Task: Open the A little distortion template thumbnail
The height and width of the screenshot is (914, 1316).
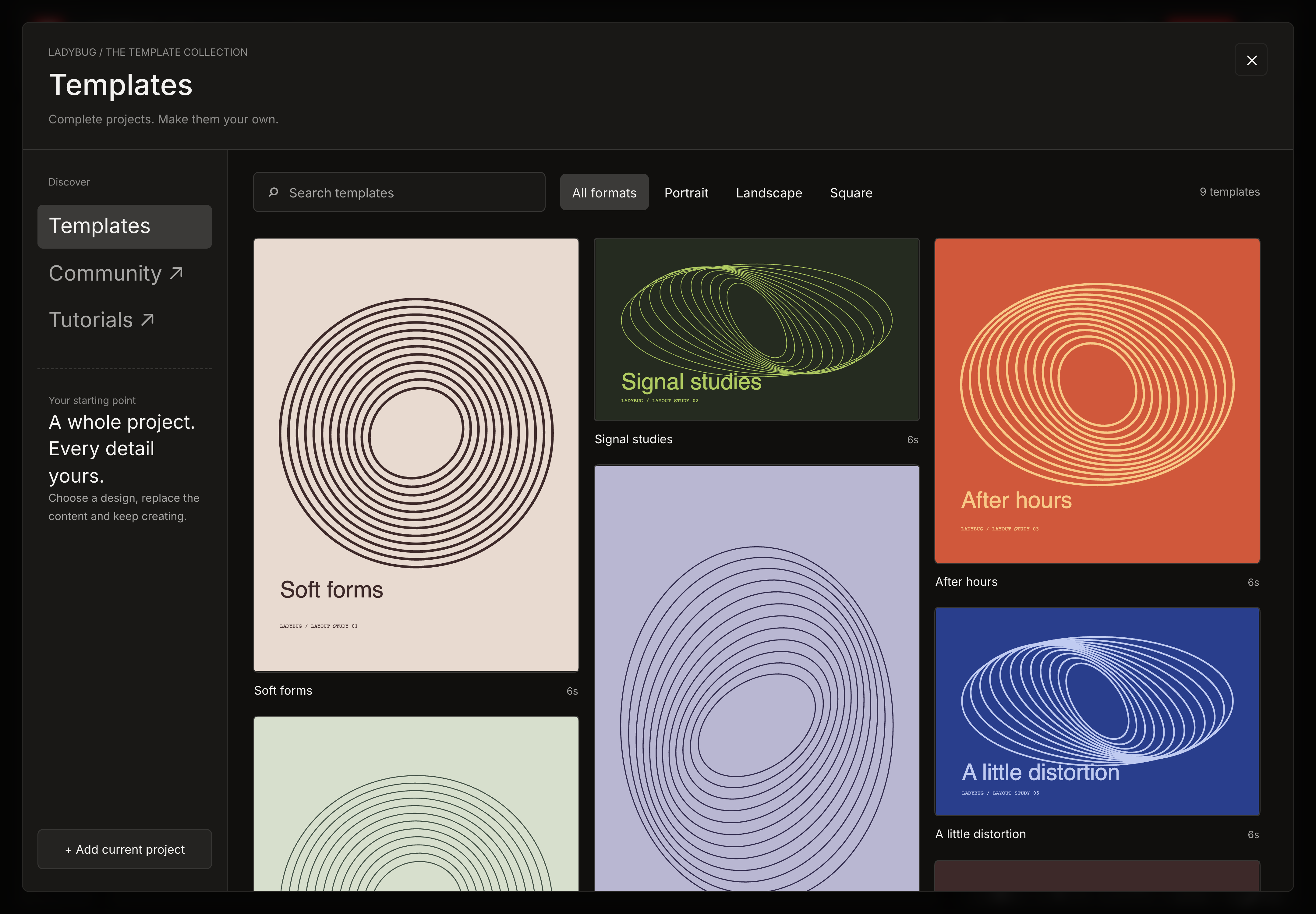Action: [1097, 711]
